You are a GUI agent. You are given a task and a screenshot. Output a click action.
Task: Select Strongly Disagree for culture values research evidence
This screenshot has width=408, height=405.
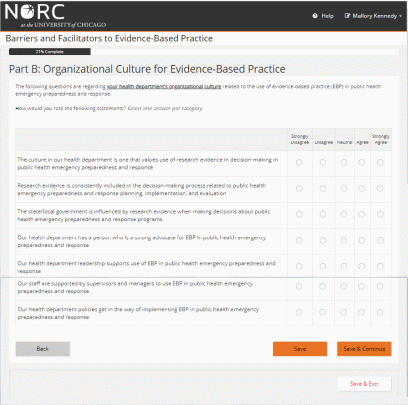[x=299, y=162]
